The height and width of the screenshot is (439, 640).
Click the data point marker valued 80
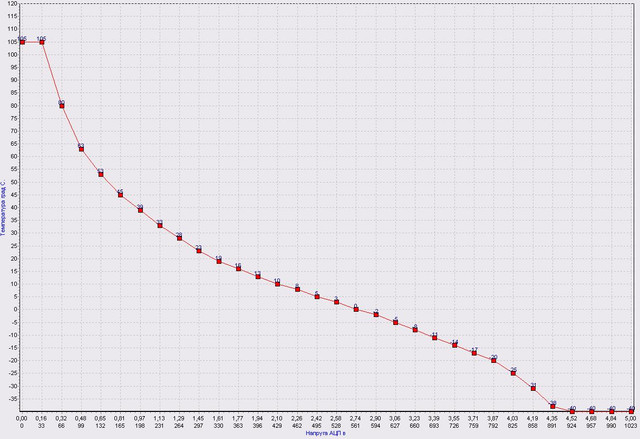coord(62,106)
